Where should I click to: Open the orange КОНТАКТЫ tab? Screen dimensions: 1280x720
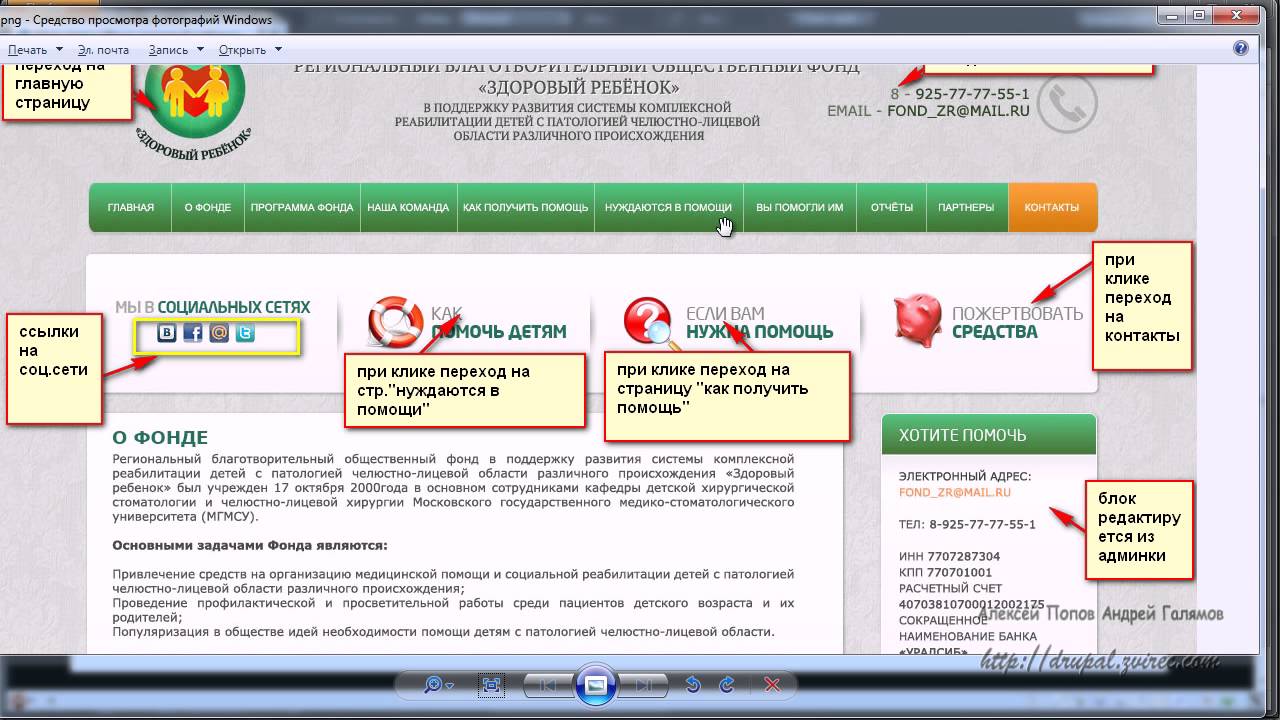[1052, 208]
